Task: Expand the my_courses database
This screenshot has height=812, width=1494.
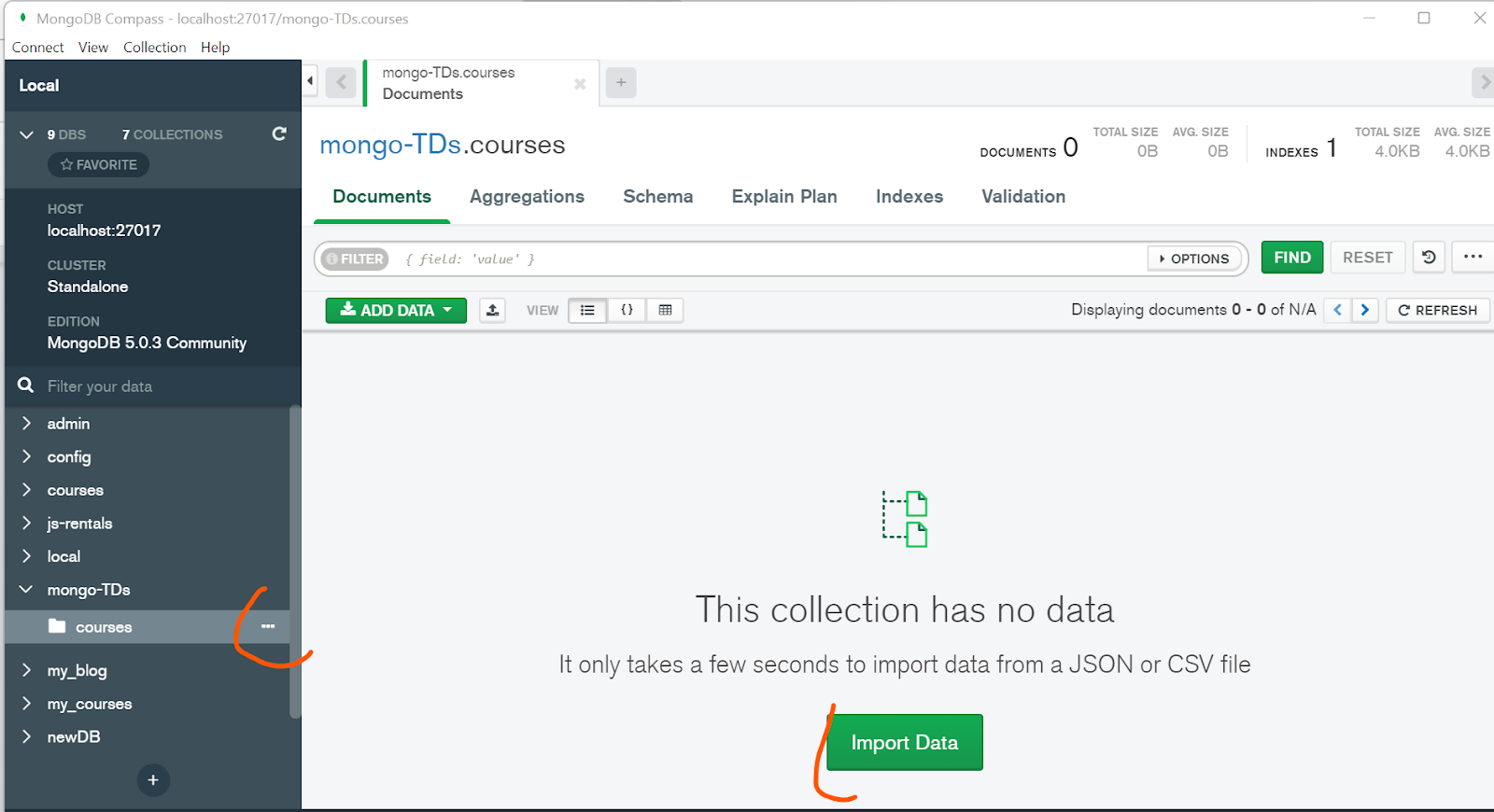Action: [27, 703]
